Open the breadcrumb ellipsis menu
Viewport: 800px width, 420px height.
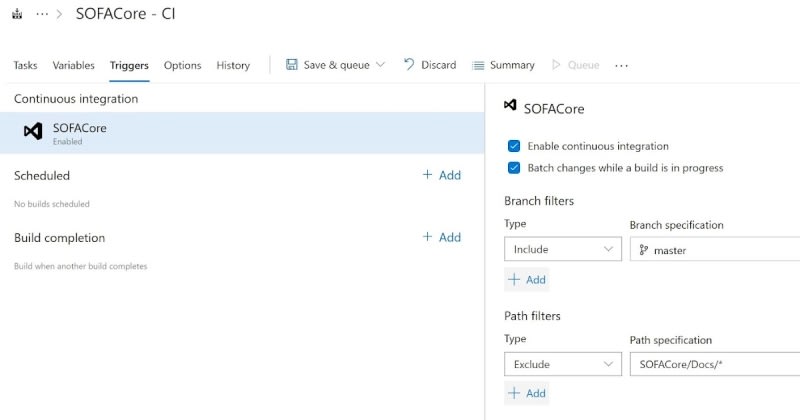click(x=42, y=16)
